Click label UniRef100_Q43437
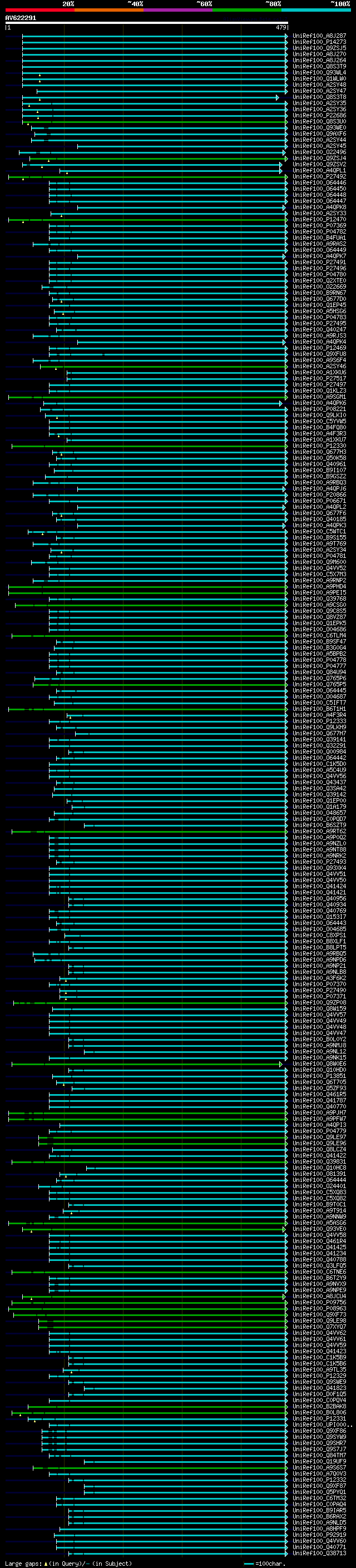Viewport: 356px width, 1568px height. [x=319, y=782]
